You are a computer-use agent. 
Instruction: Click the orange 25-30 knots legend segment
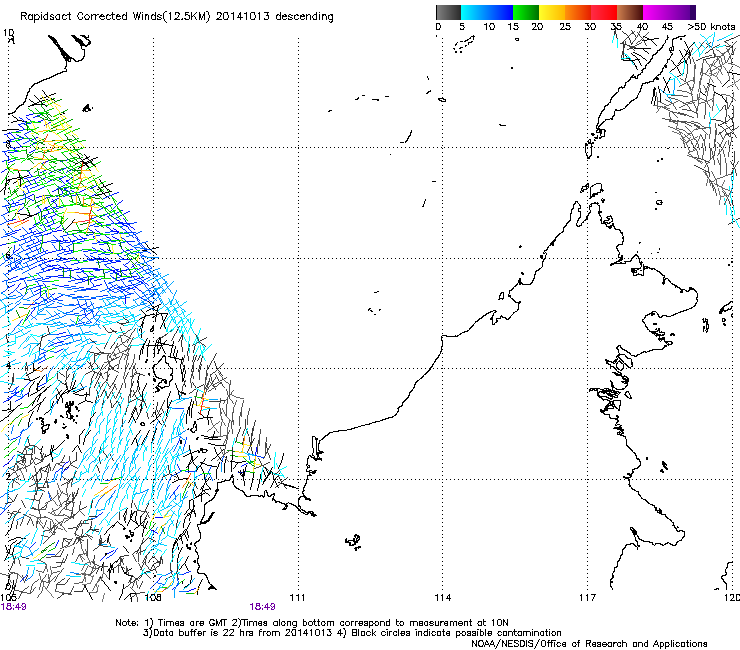coord(578,12)
